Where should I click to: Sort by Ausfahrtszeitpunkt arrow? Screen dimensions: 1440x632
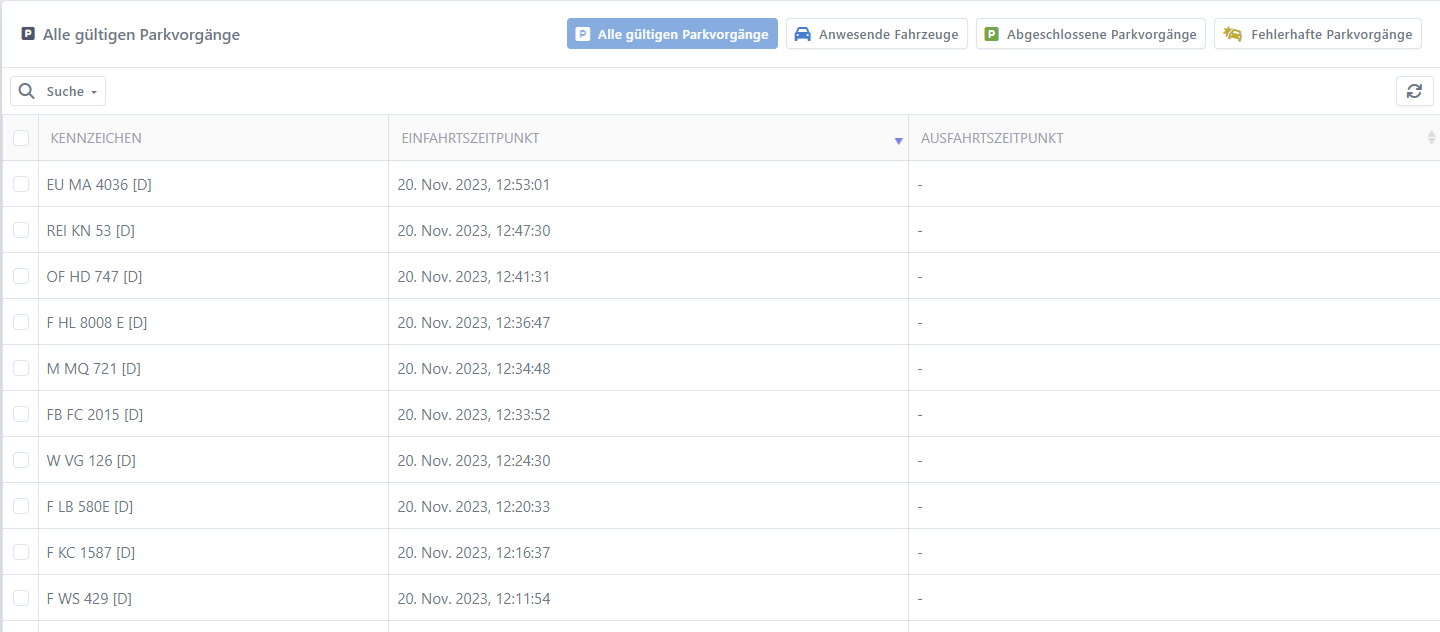1431,138
